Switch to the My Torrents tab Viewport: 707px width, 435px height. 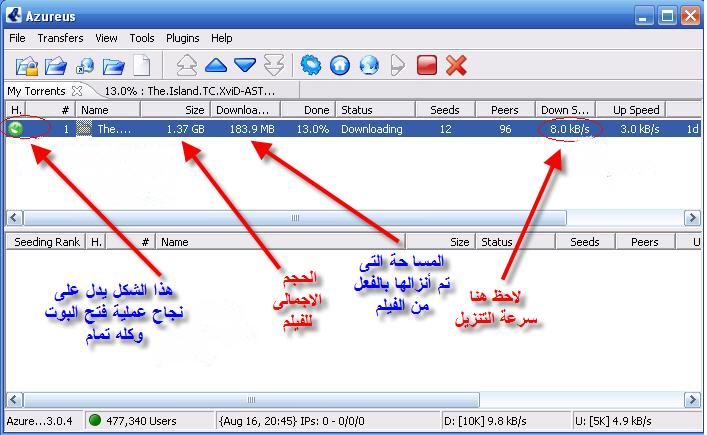(36, 91)
